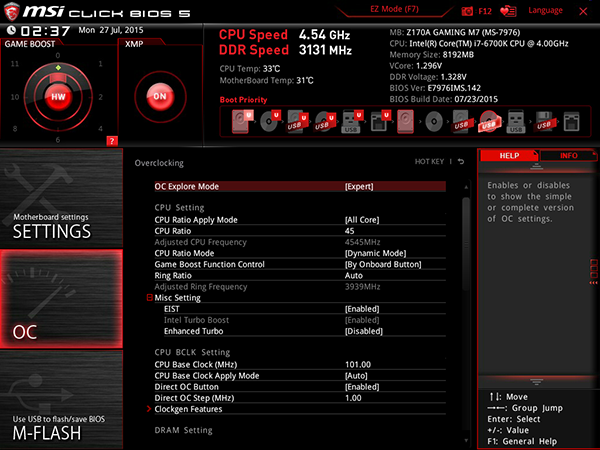Select the UEFI USB key boot icon
The width and height of the screenshot is (600, 450).
pyautogui.click(x=352, y=121)
